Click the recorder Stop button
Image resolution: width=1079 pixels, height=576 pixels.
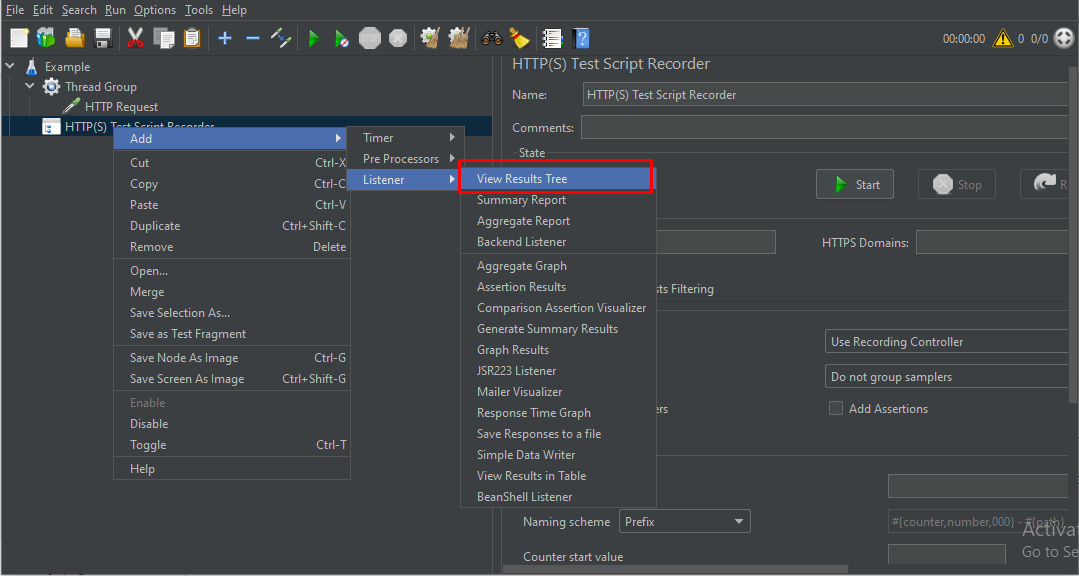pos(957,184)
